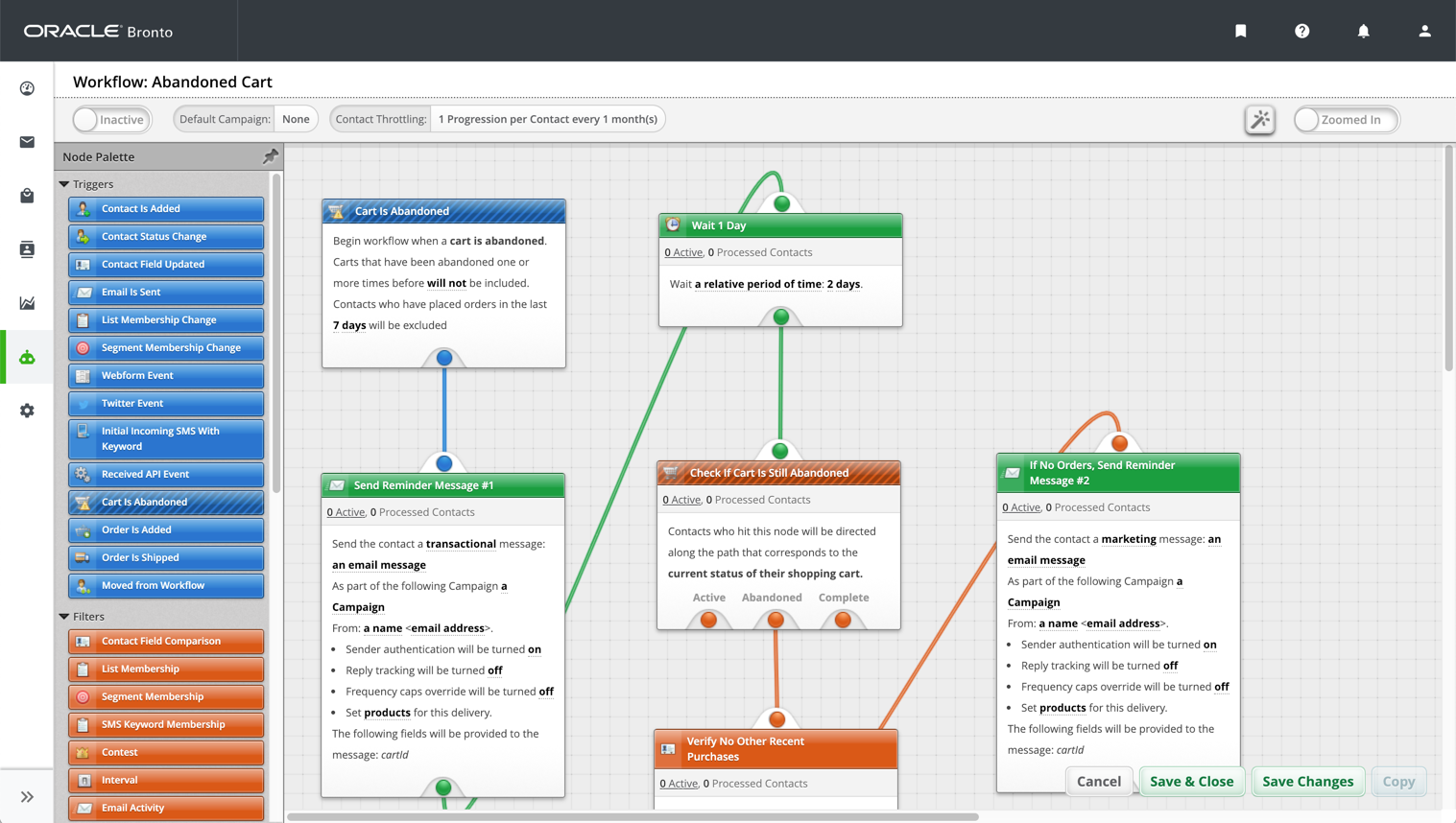The width and height of the screenshot is (1456, 823).
Task: Change Default Campaign None value
Action: pyautogui.click(x=296, y=119)
